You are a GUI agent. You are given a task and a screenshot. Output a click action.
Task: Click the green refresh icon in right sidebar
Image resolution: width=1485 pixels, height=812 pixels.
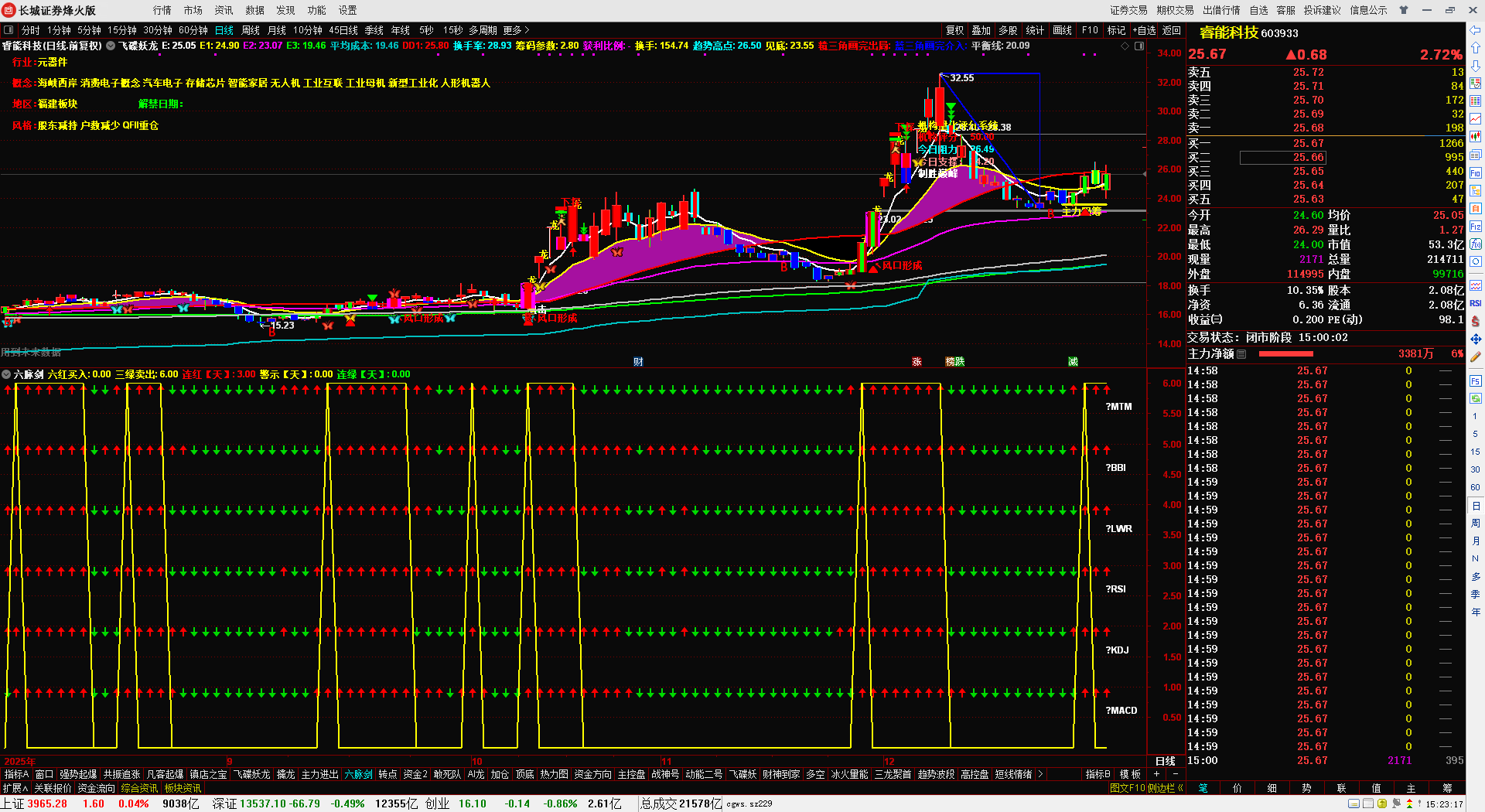click(x=1476, y=399)
